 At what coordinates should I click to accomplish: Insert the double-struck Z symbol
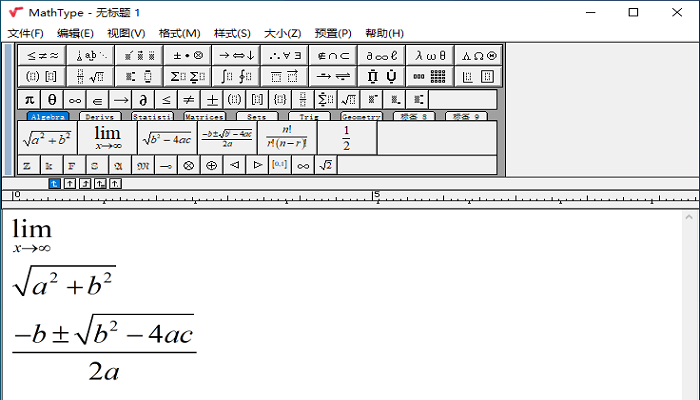click(x=29, y=165)
